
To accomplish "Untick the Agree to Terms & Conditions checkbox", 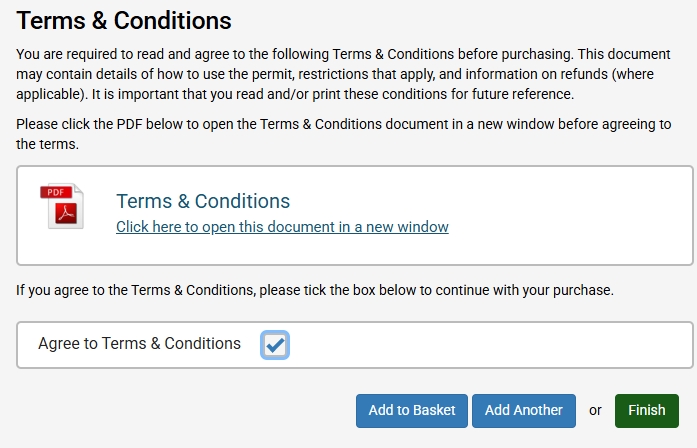I will tap(275, 345).
